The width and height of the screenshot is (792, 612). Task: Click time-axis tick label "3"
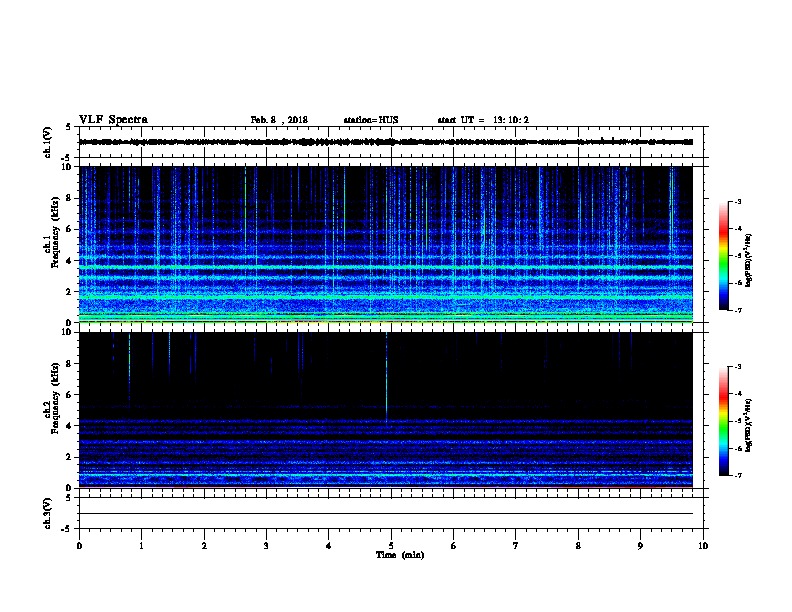point(266,546)
